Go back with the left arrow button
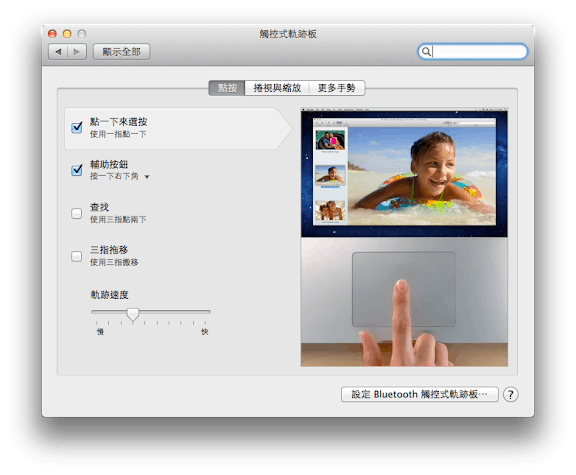 [58, 52]
